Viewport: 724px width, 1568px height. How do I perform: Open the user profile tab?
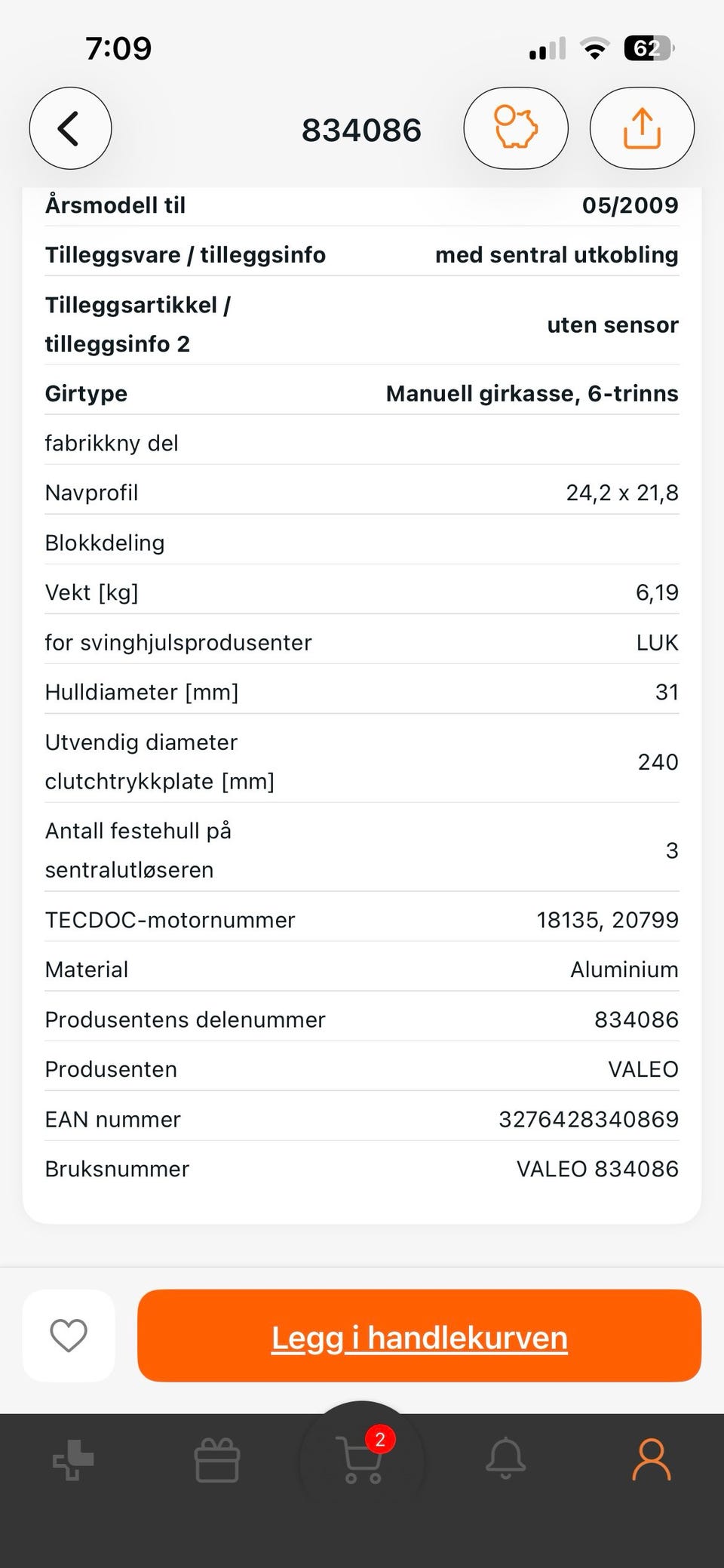[x=651, y=1459]
